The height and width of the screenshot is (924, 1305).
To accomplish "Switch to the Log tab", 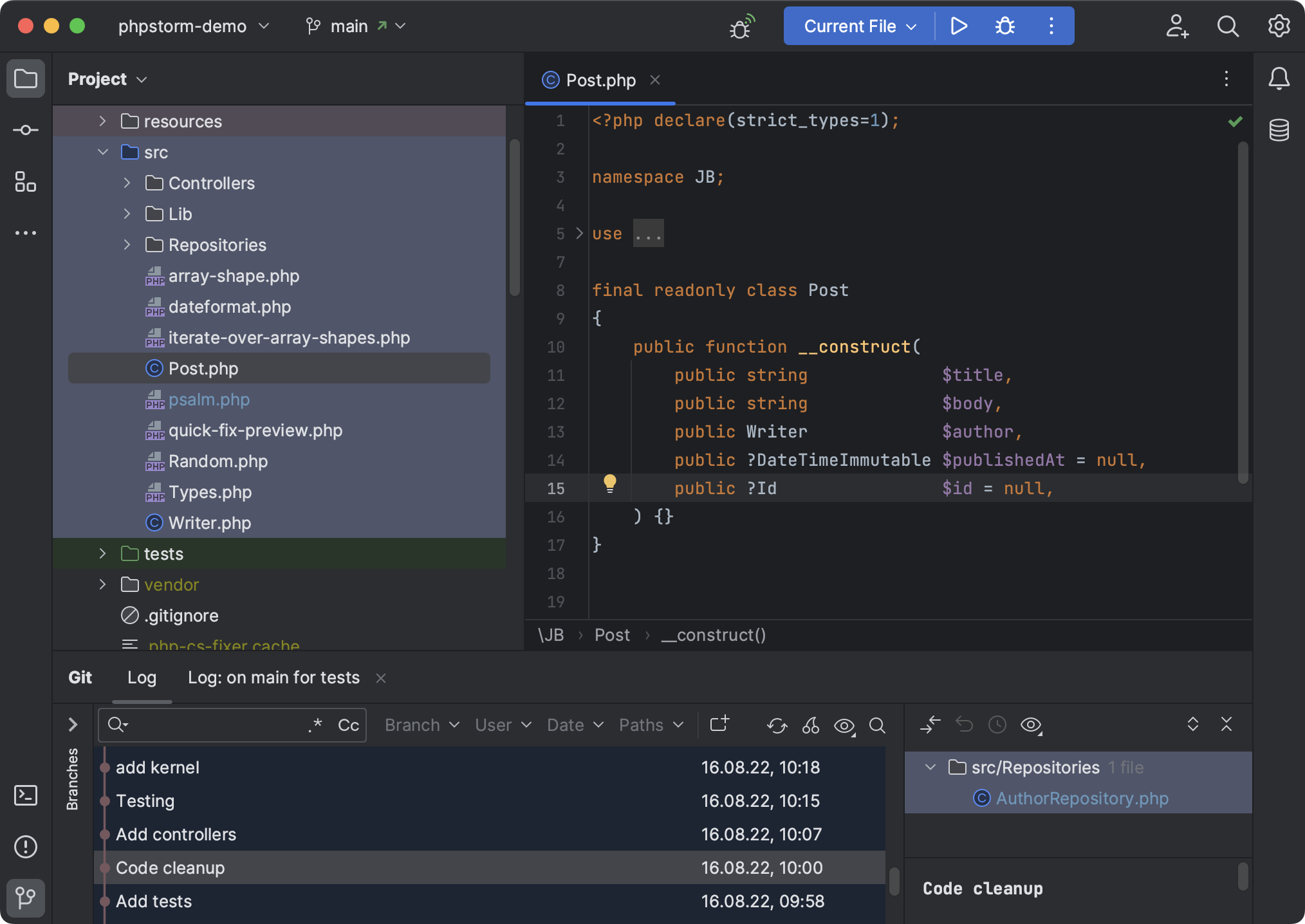I will coord(142,678).
